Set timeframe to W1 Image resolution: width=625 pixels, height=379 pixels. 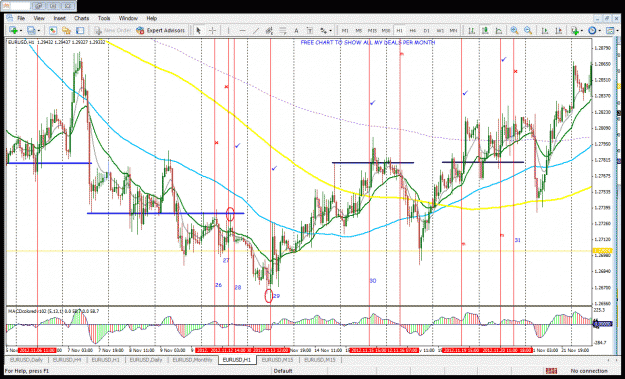coord(440,30)
